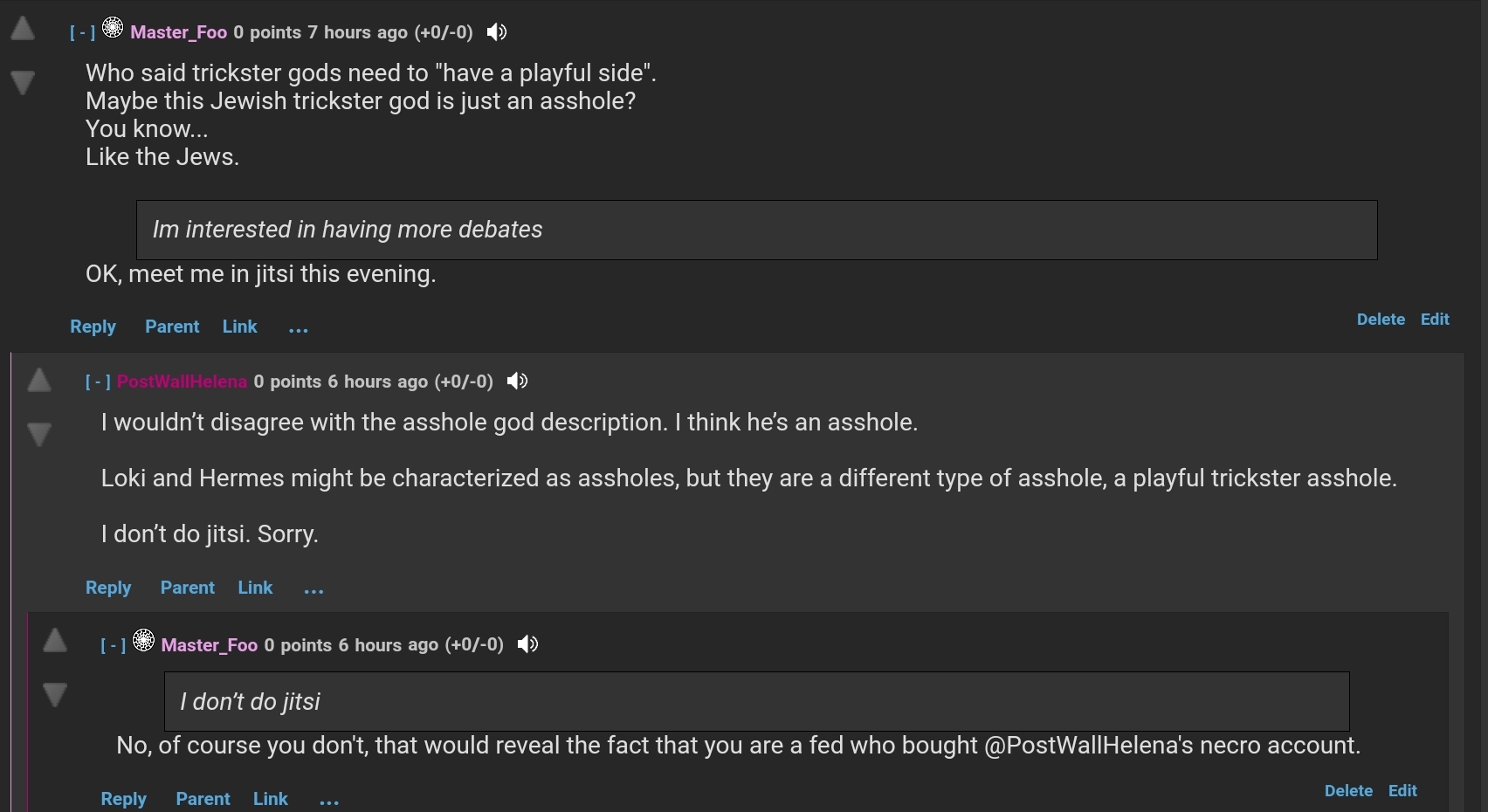
Task: Edit the top Master_Foo comment
Action: 1435,320
